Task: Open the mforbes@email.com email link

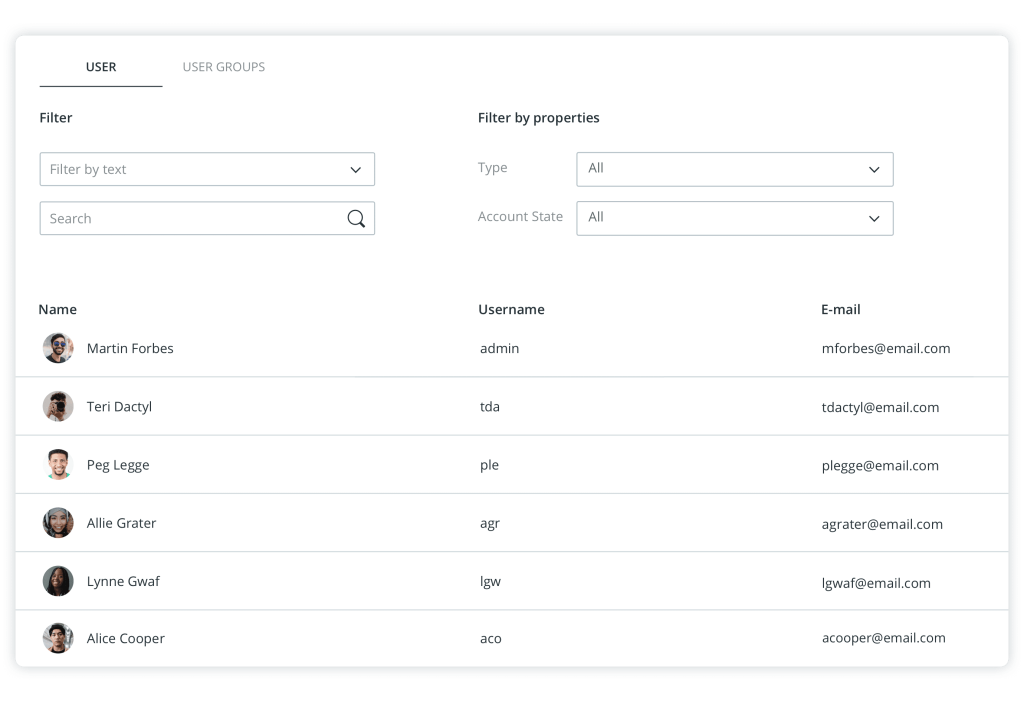Action: pyautogui.click(x=885, y=349)
